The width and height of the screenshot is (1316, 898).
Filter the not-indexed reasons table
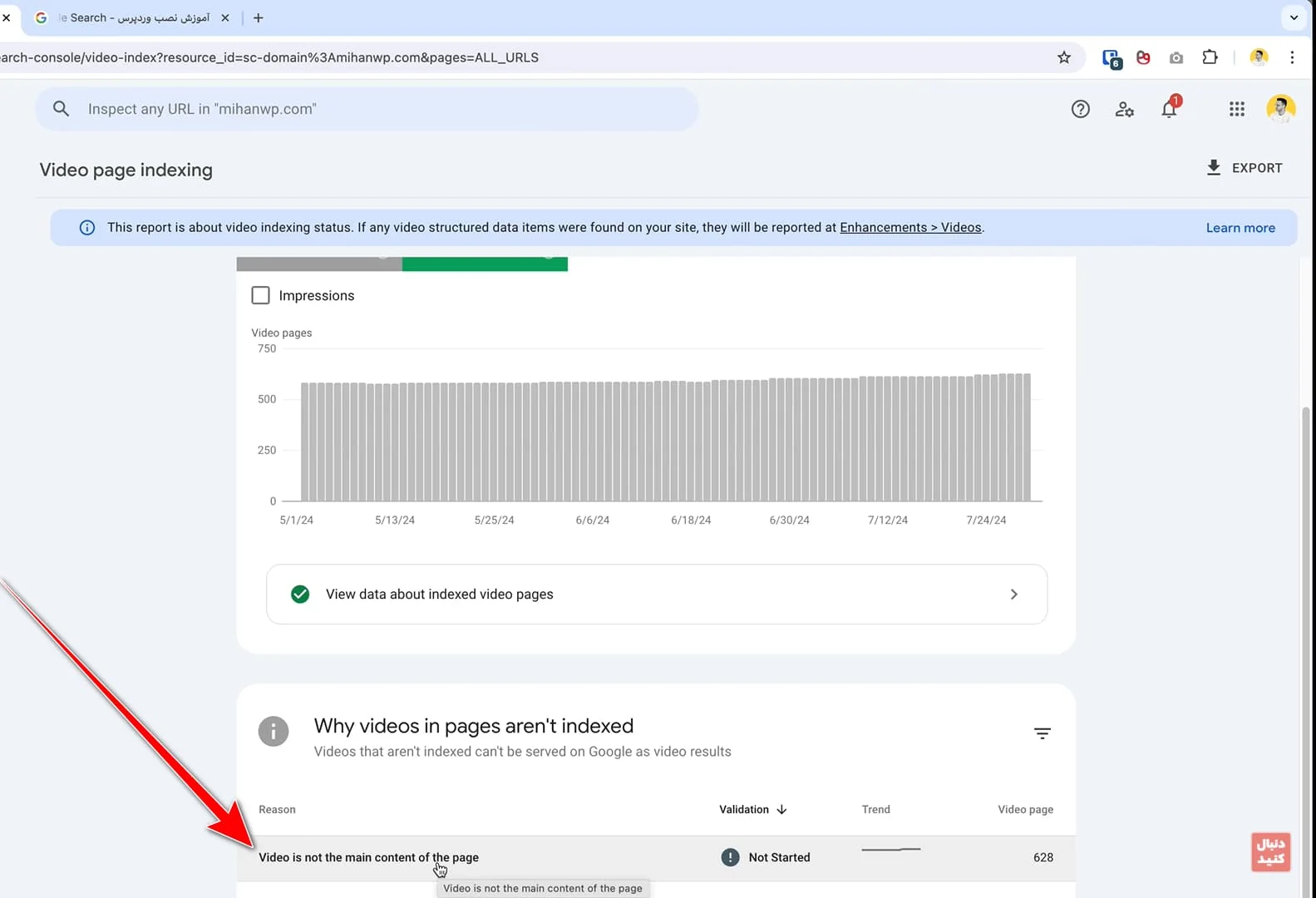pos(1042,733)
